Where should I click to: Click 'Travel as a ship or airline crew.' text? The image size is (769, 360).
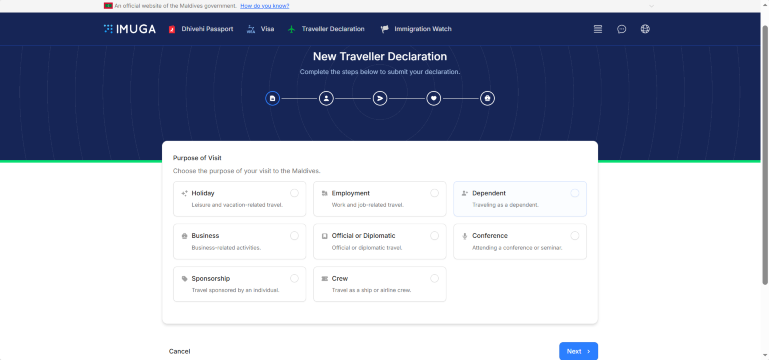click(x=371, y=290)
